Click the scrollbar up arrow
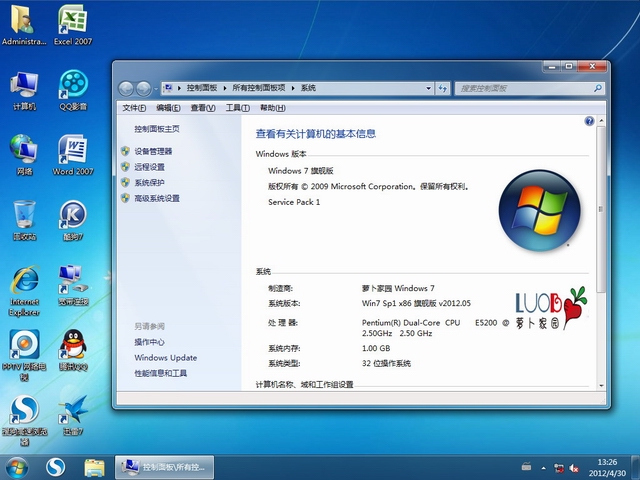The width and height of the screenshot is (640, 480). [x=601, y=121]
